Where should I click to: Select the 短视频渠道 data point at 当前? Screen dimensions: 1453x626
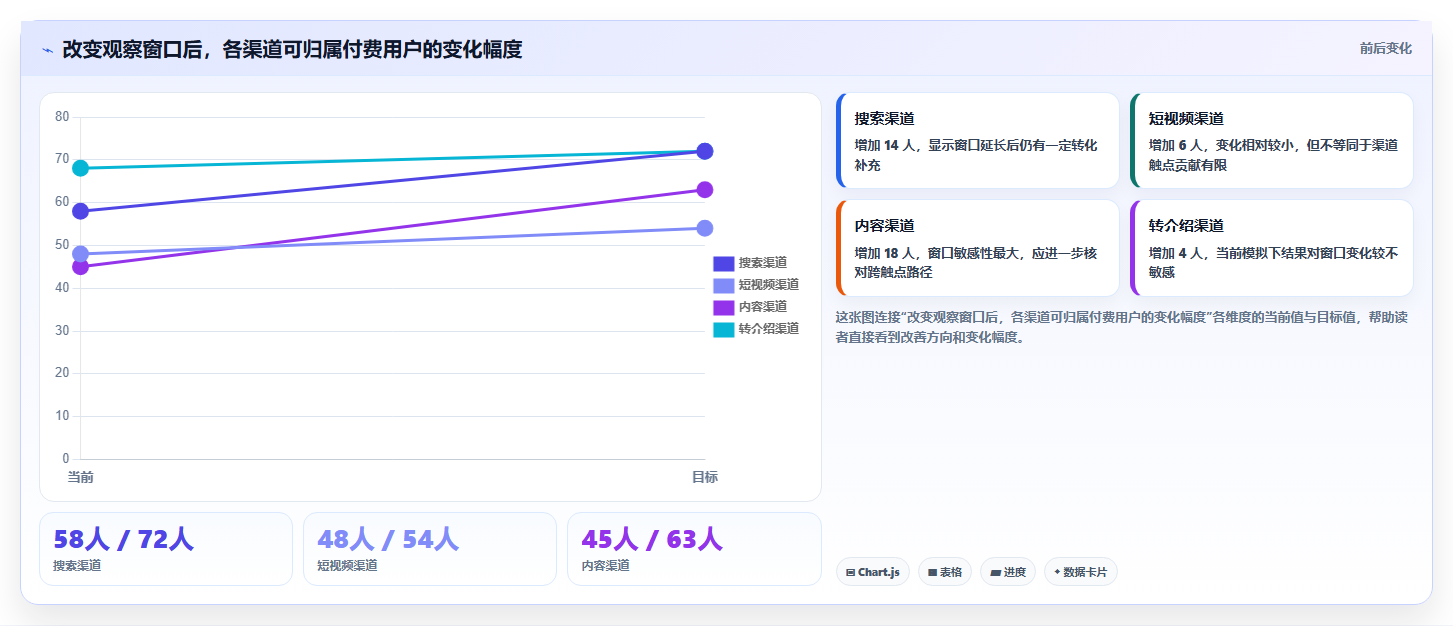coord(80,254)
